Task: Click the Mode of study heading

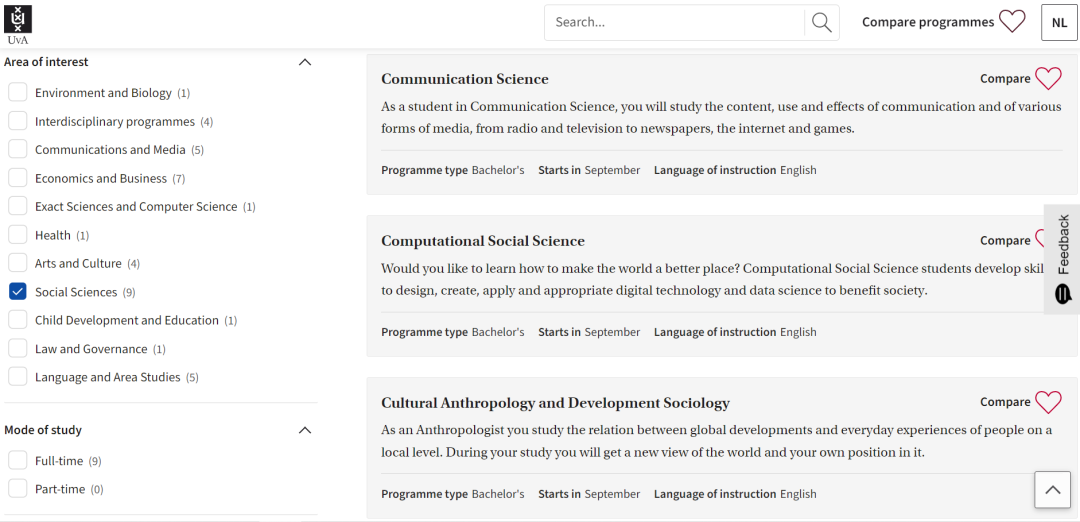Action: click(43, 430)
